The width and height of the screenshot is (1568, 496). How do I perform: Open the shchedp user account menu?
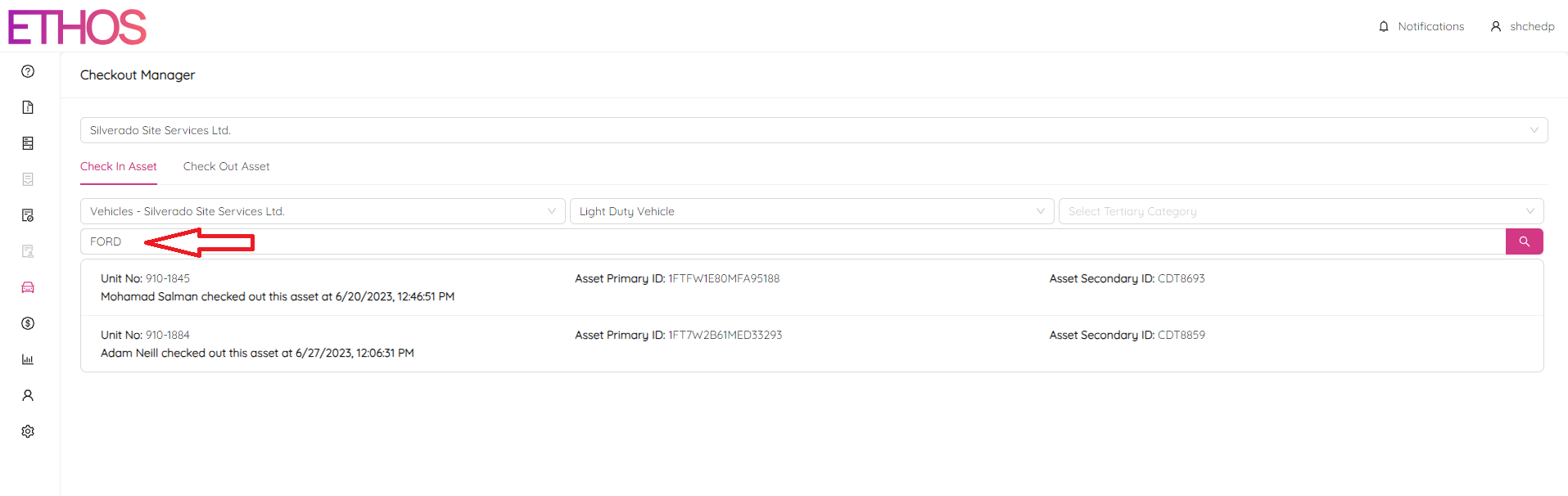point(1522,26)
